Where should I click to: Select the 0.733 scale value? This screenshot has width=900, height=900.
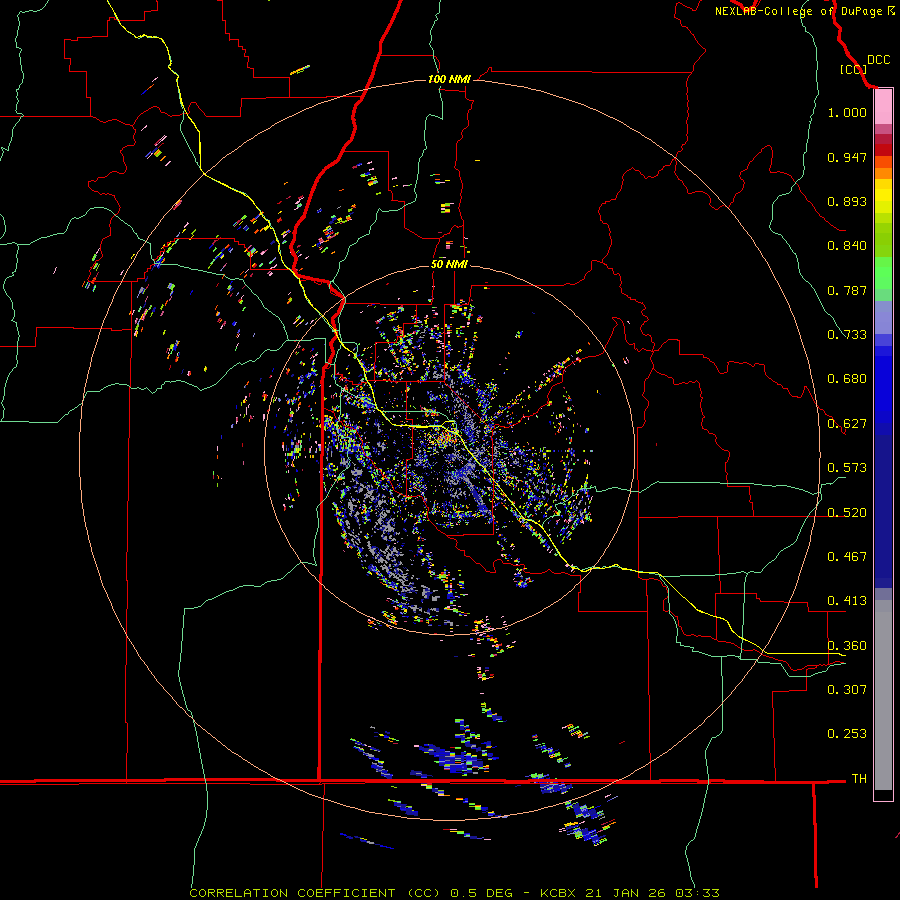(847, 335)
